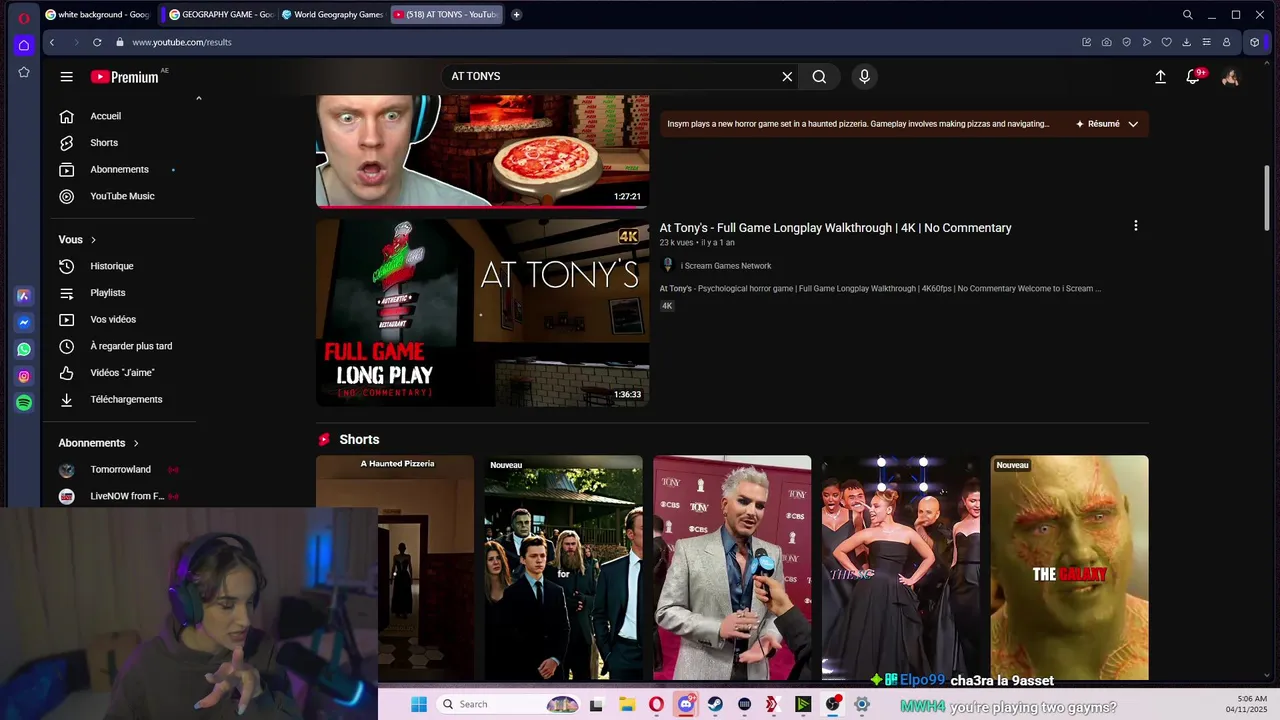Screen dimensions: 1280x720
Task: Reload the current page
Action: [x=97, y=42]
